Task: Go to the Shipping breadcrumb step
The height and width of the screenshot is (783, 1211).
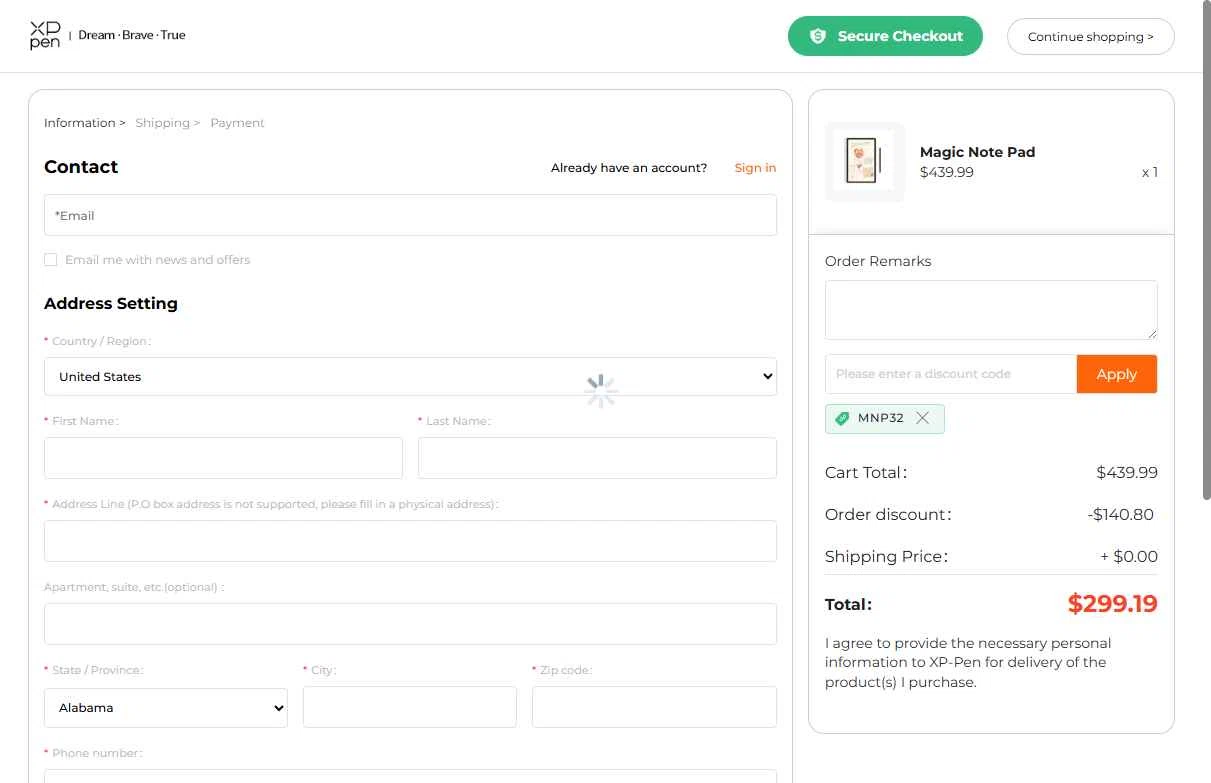Action: pos(162,123)
